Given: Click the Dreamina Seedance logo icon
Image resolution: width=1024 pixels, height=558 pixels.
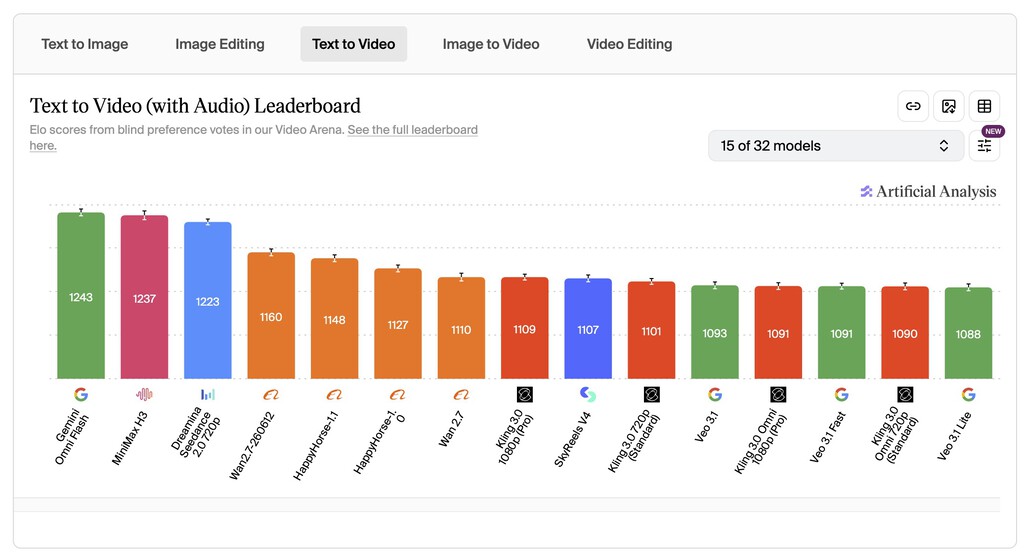Looking at the screenshot, I should click(208, 395).
